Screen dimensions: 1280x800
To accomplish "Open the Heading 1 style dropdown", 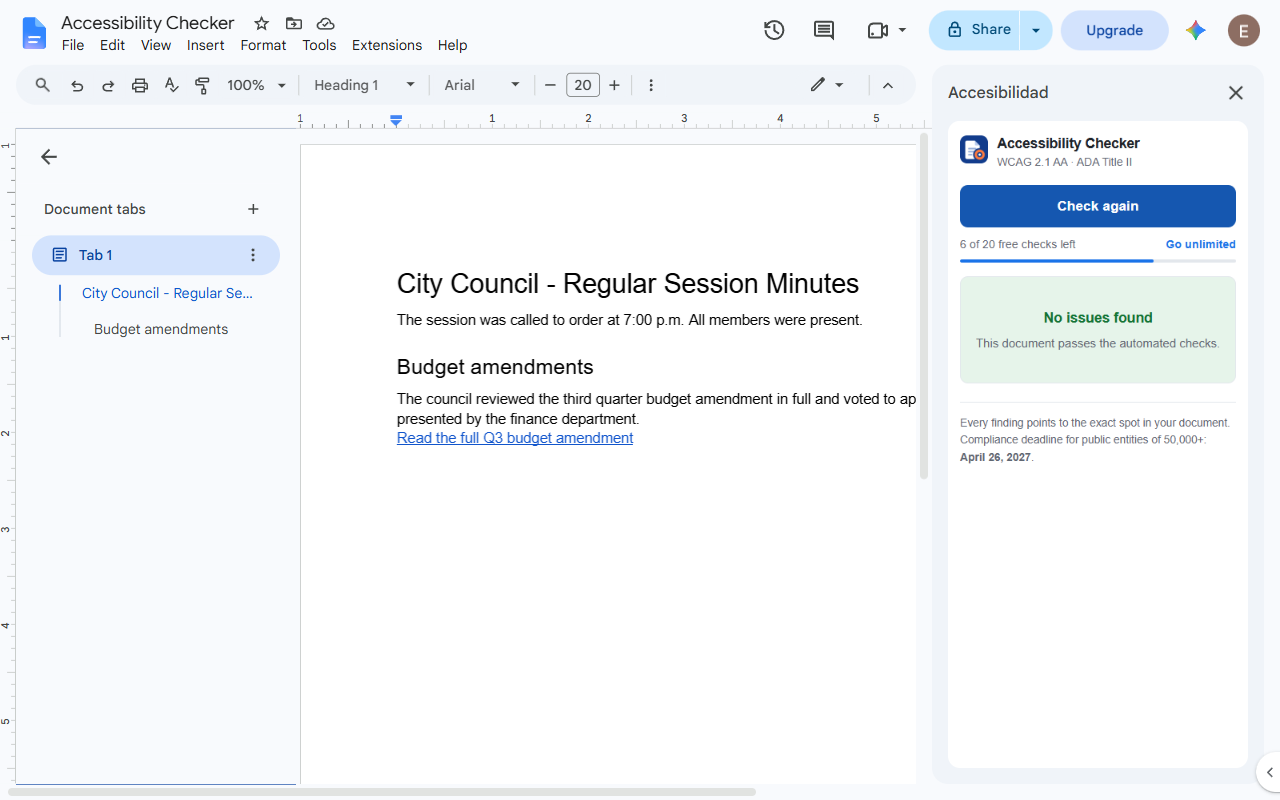I will click(x=364, y=85).
